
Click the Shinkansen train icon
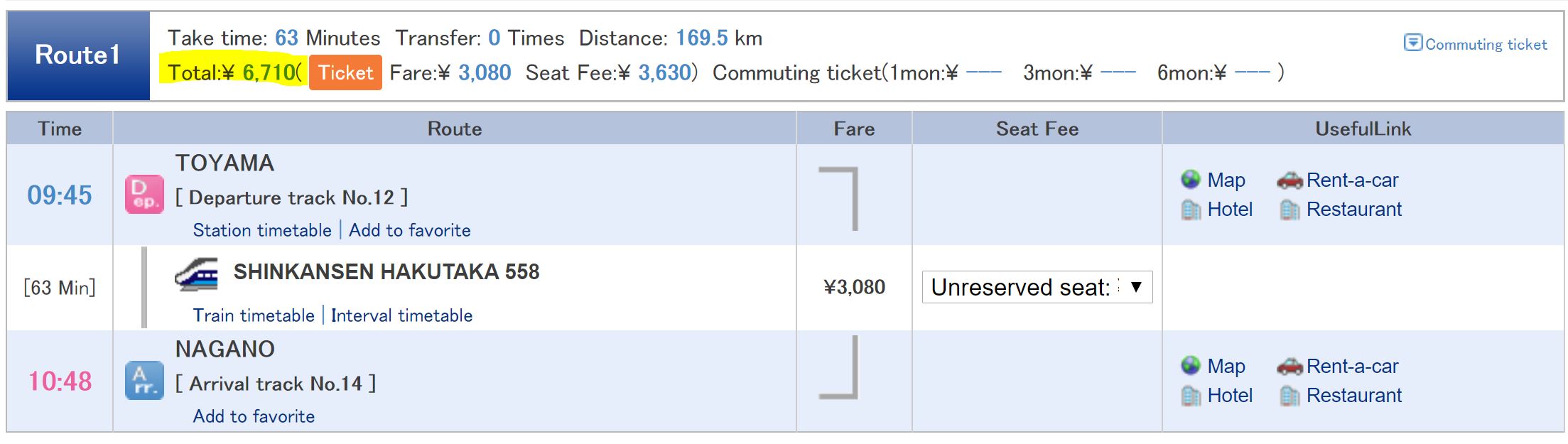coord(197,274)
